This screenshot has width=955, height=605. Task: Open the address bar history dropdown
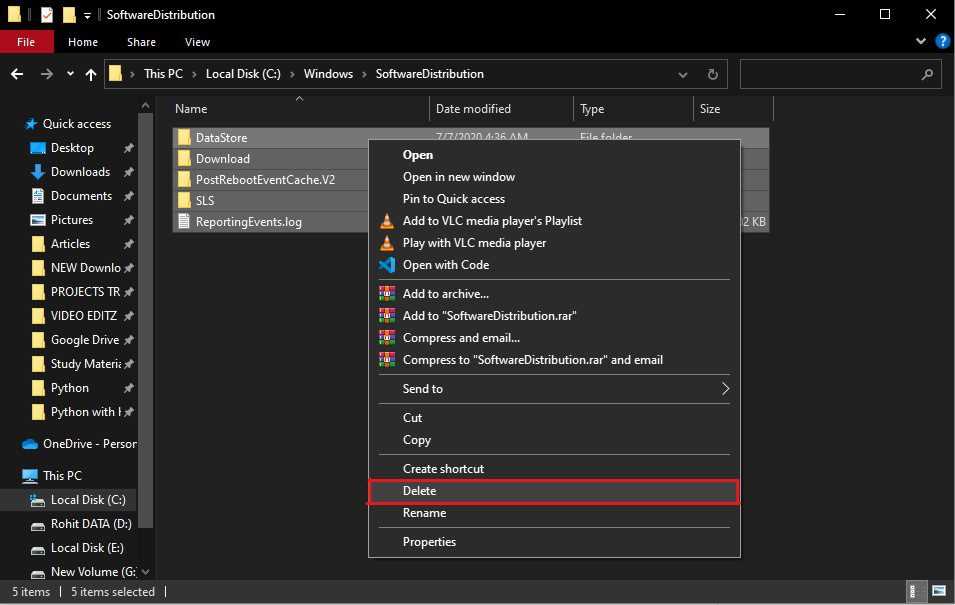(x=682, y=74)
